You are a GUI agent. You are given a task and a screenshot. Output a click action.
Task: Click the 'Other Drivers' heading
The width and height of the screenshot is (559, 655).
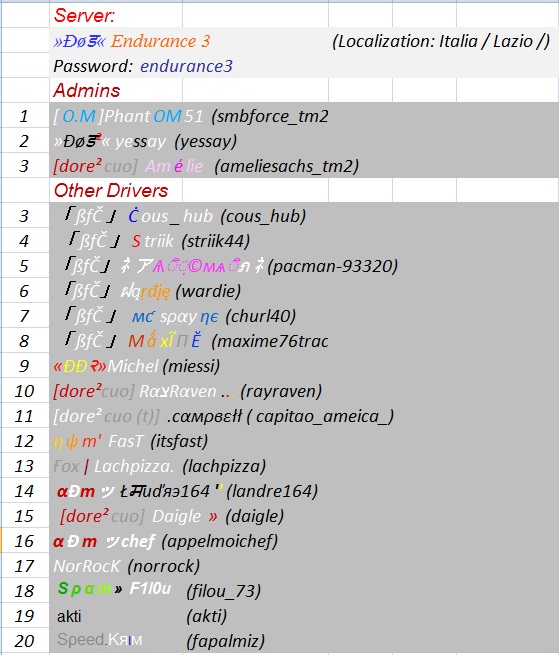point(111,190)
